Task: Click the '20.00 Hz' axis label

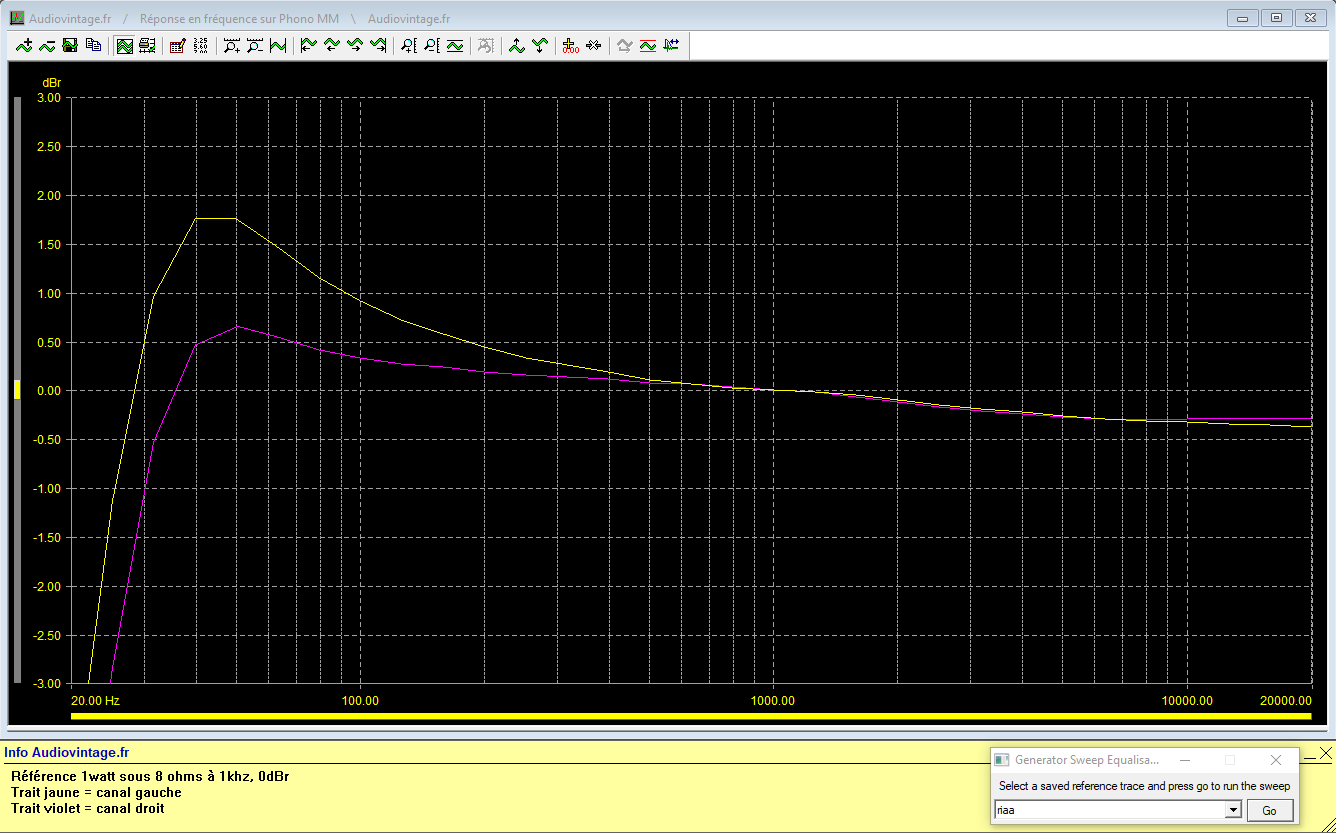Action: click(x=96, y=701)
